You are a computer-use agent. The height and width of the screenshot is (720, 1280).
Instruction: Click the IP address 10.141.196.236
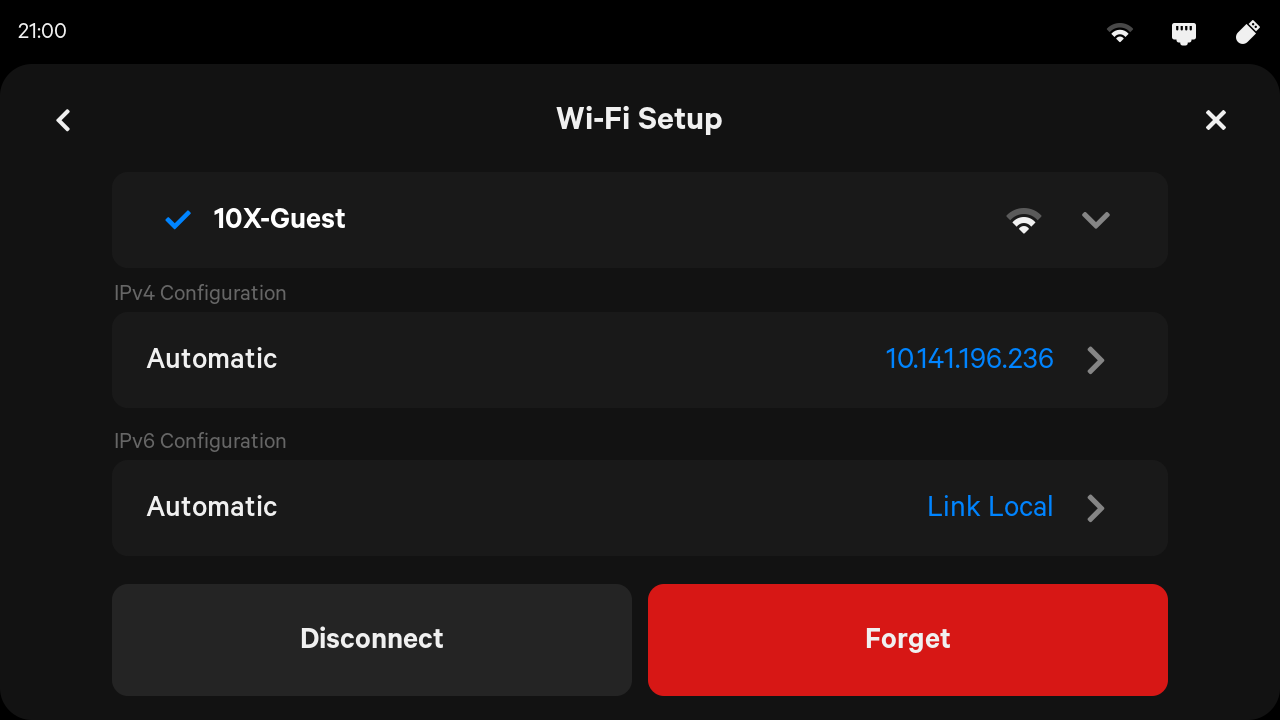tap(969, 359)
